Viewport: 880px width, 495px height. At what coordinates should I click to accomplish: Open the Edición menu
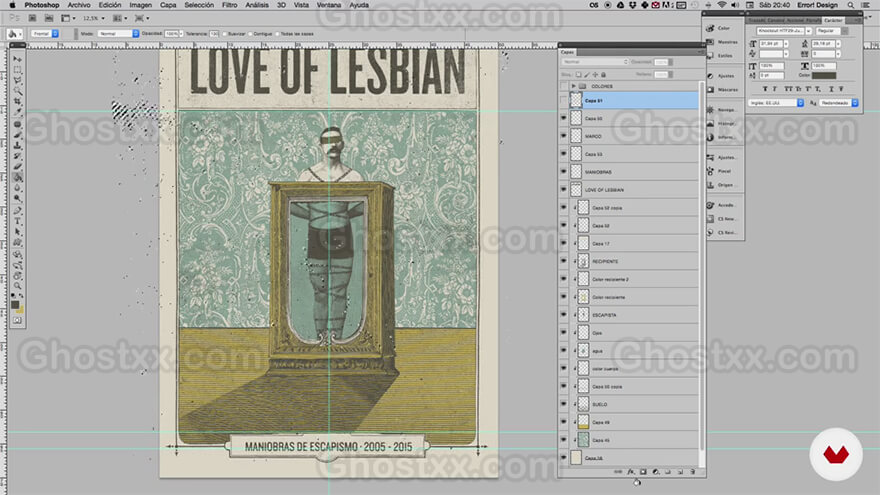point(109,5)
